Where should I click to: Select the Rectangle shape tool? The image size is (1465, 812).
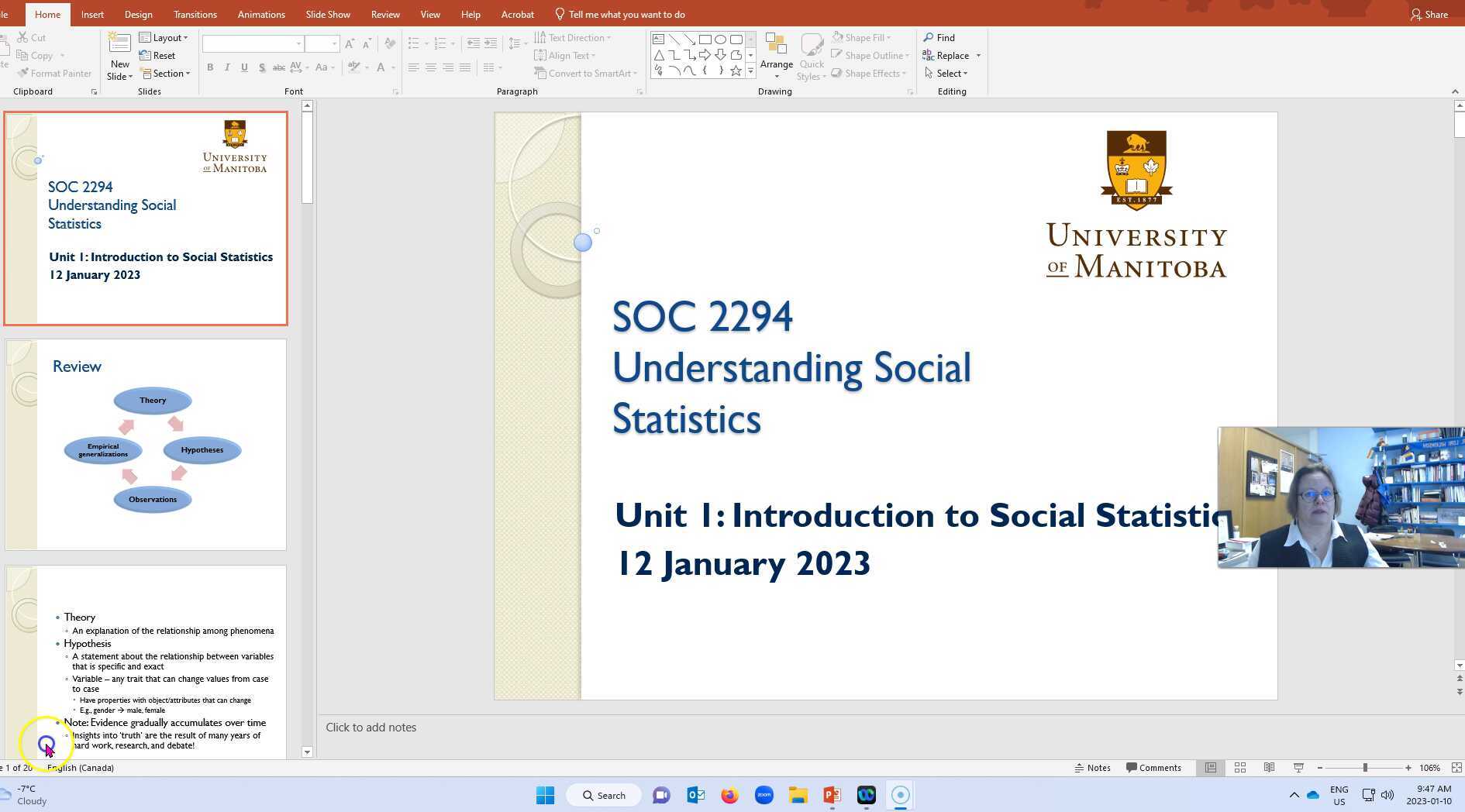click(x=705, y=38)
